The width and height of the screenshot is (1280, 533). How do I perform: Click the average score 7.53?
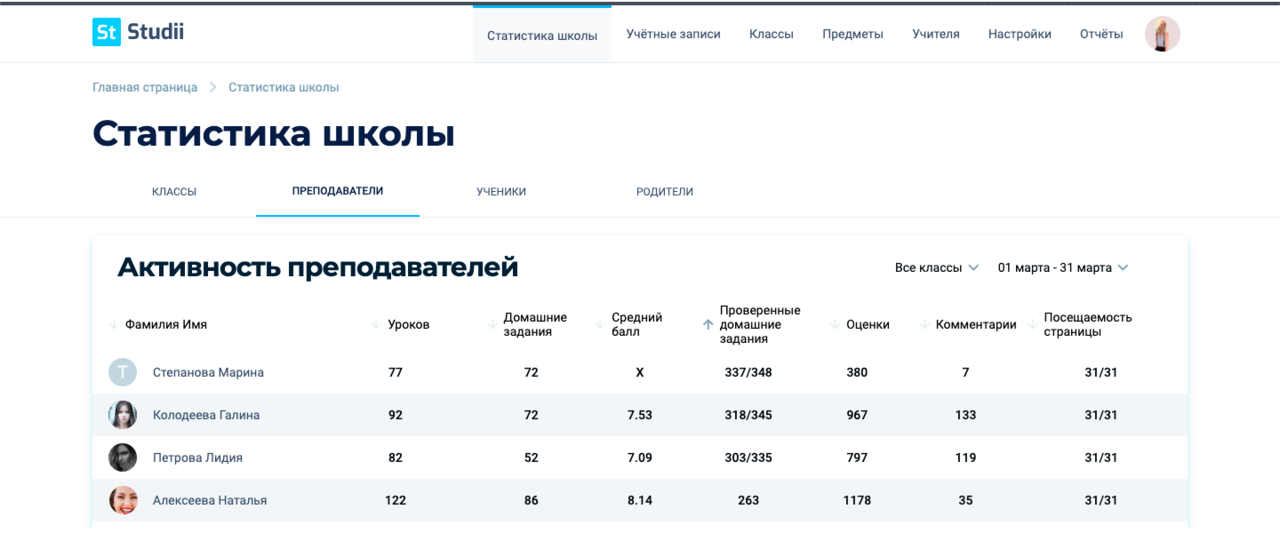click(640, 415)
